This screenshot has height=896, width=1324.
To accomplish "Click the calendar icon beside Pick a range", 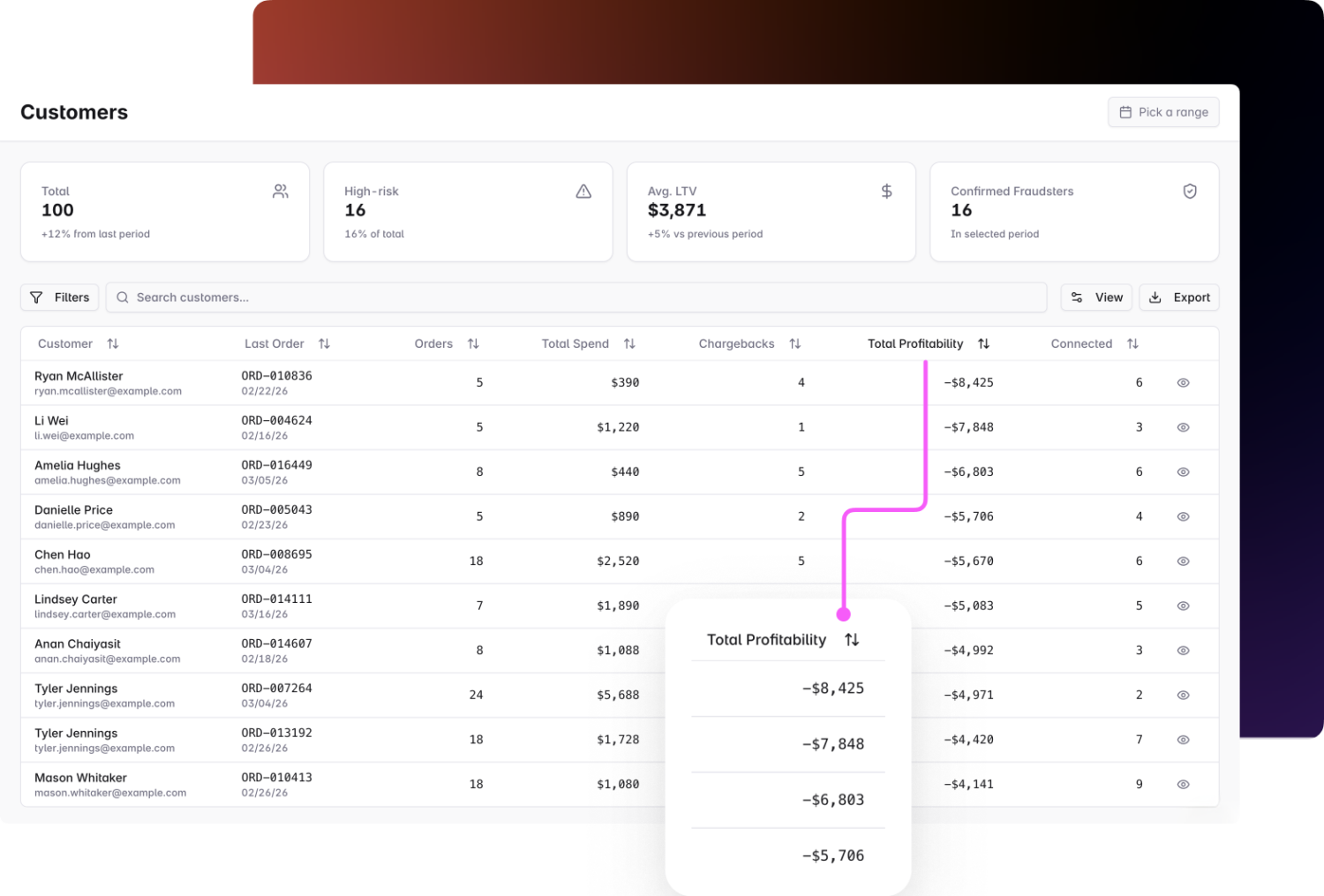I will pyautogui.click(x=1125, y=112).
